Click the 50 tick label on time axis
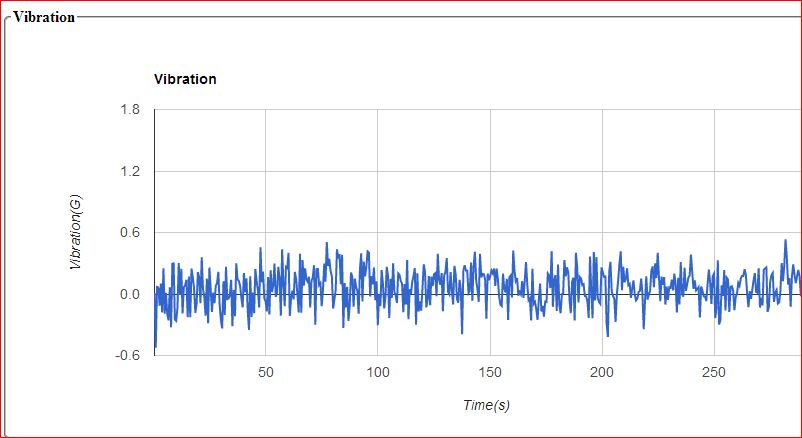Viewport: 802px width, 438px height. (265, 373)
